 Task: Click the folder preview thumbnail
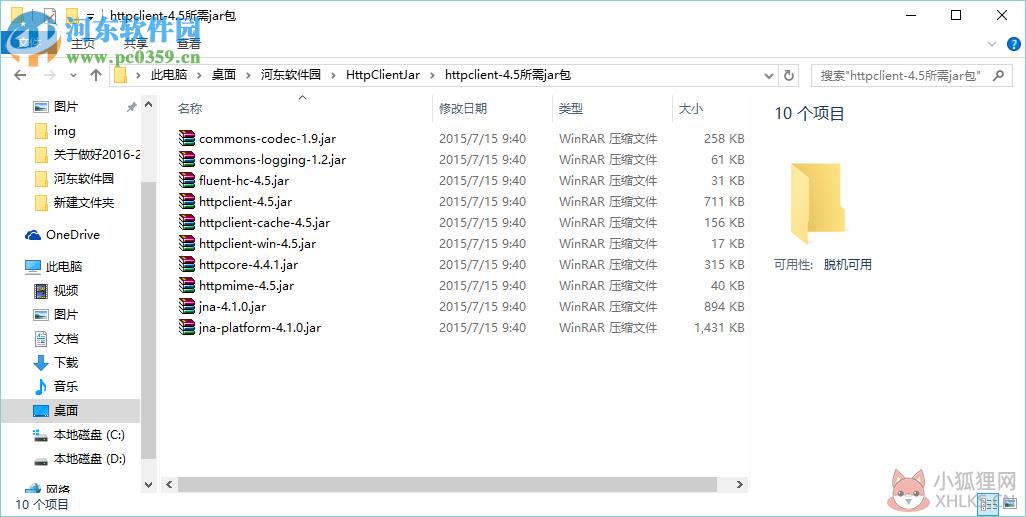818,204
